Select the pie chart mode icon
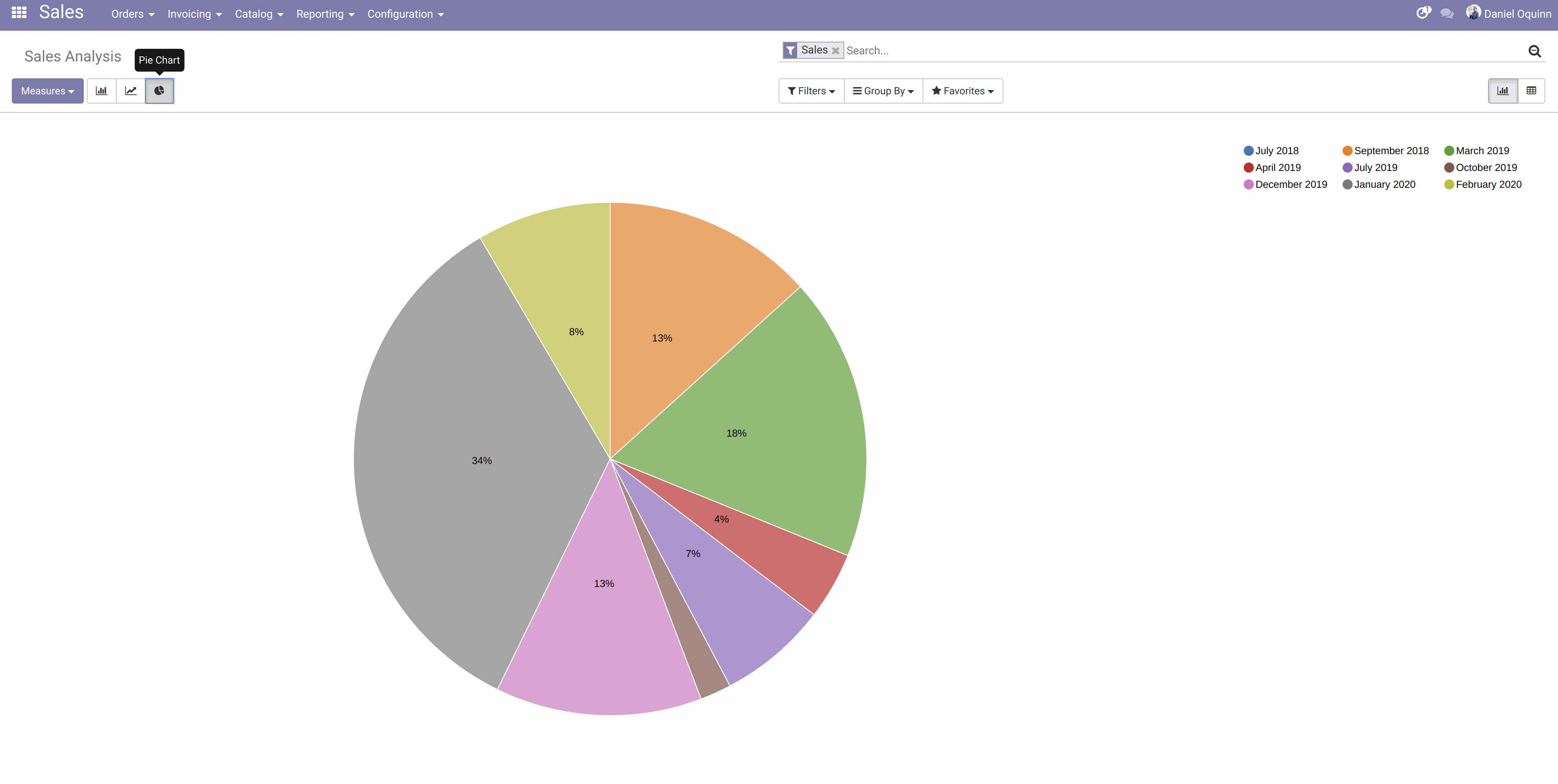The image size is (1558, 784). point(160,91)
